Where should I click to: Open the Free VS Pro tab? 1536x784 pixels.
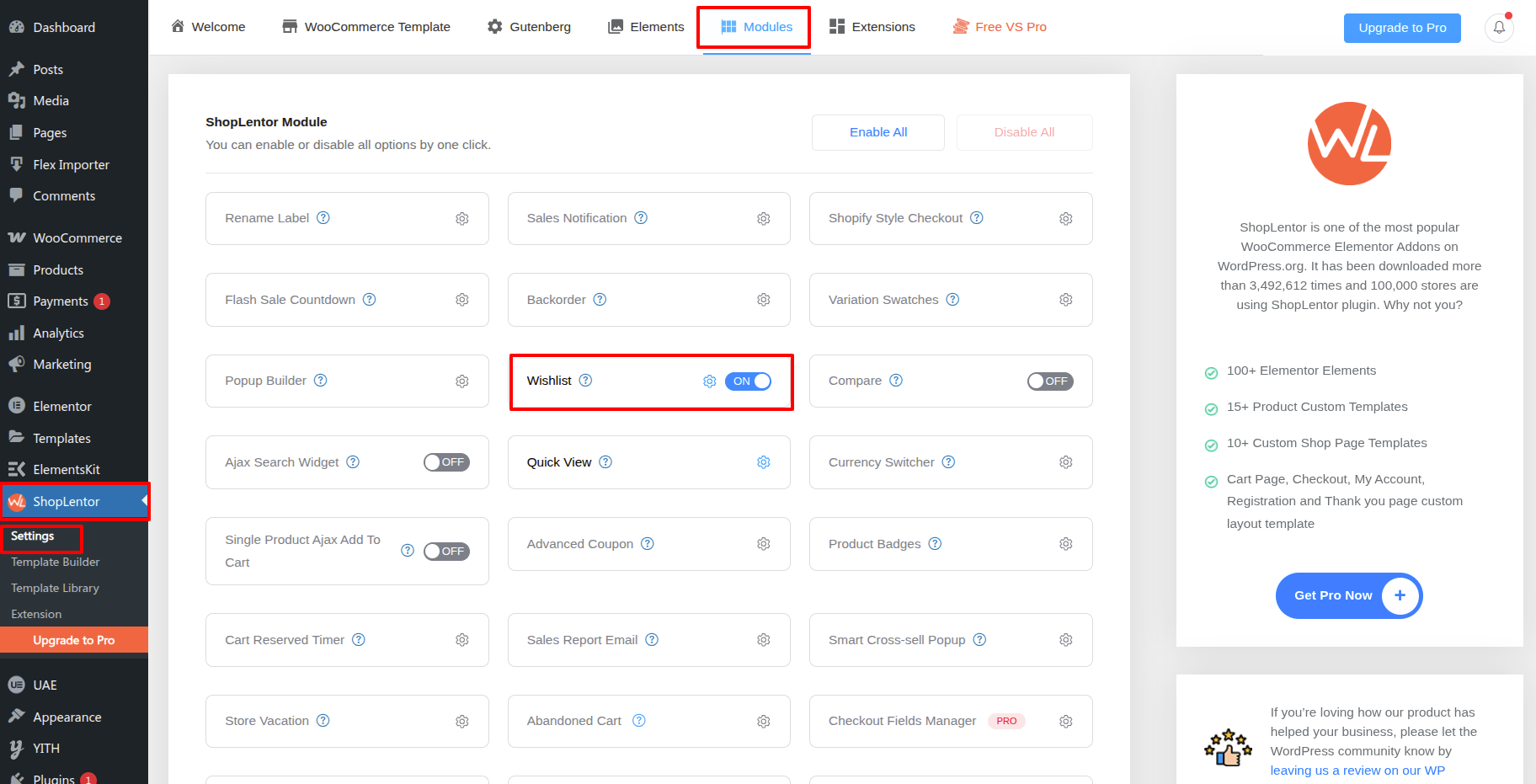tap(1000, 27)
